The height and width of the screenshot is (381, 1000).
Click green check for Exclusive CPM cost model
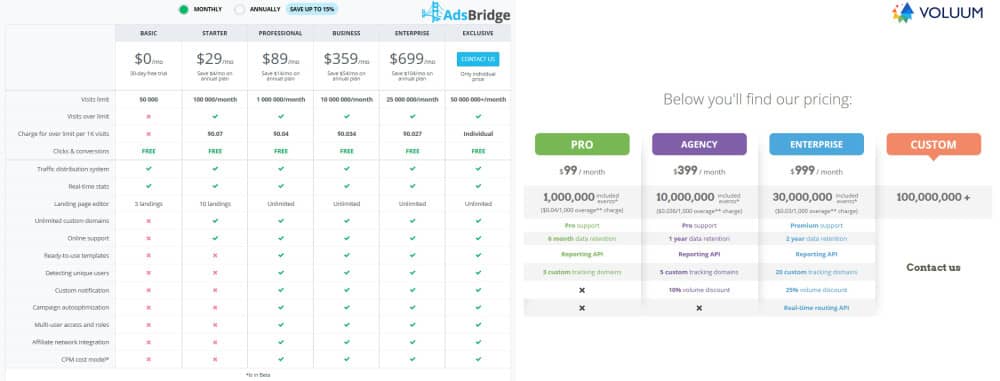click(x=478, y=359)
